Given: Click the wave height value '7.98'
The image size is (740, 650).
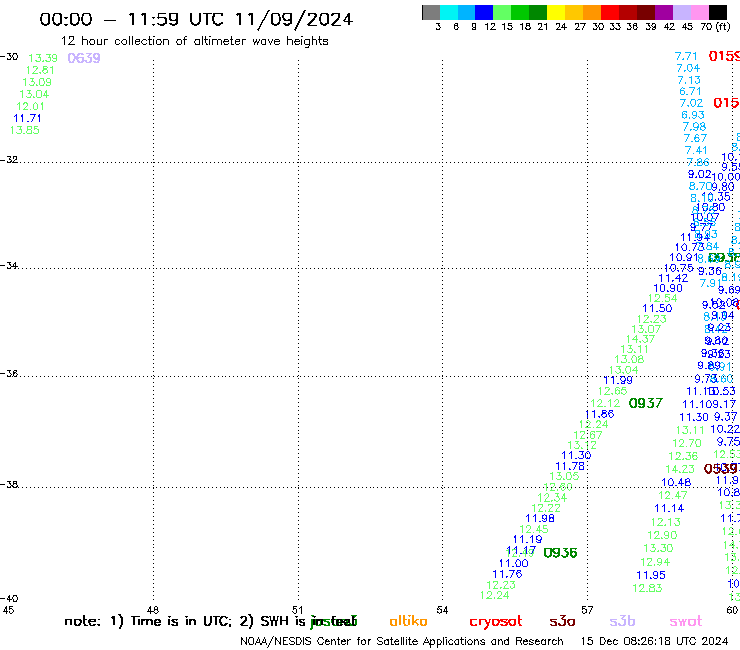Looking at the screenshot, I should tap(695, 127).
